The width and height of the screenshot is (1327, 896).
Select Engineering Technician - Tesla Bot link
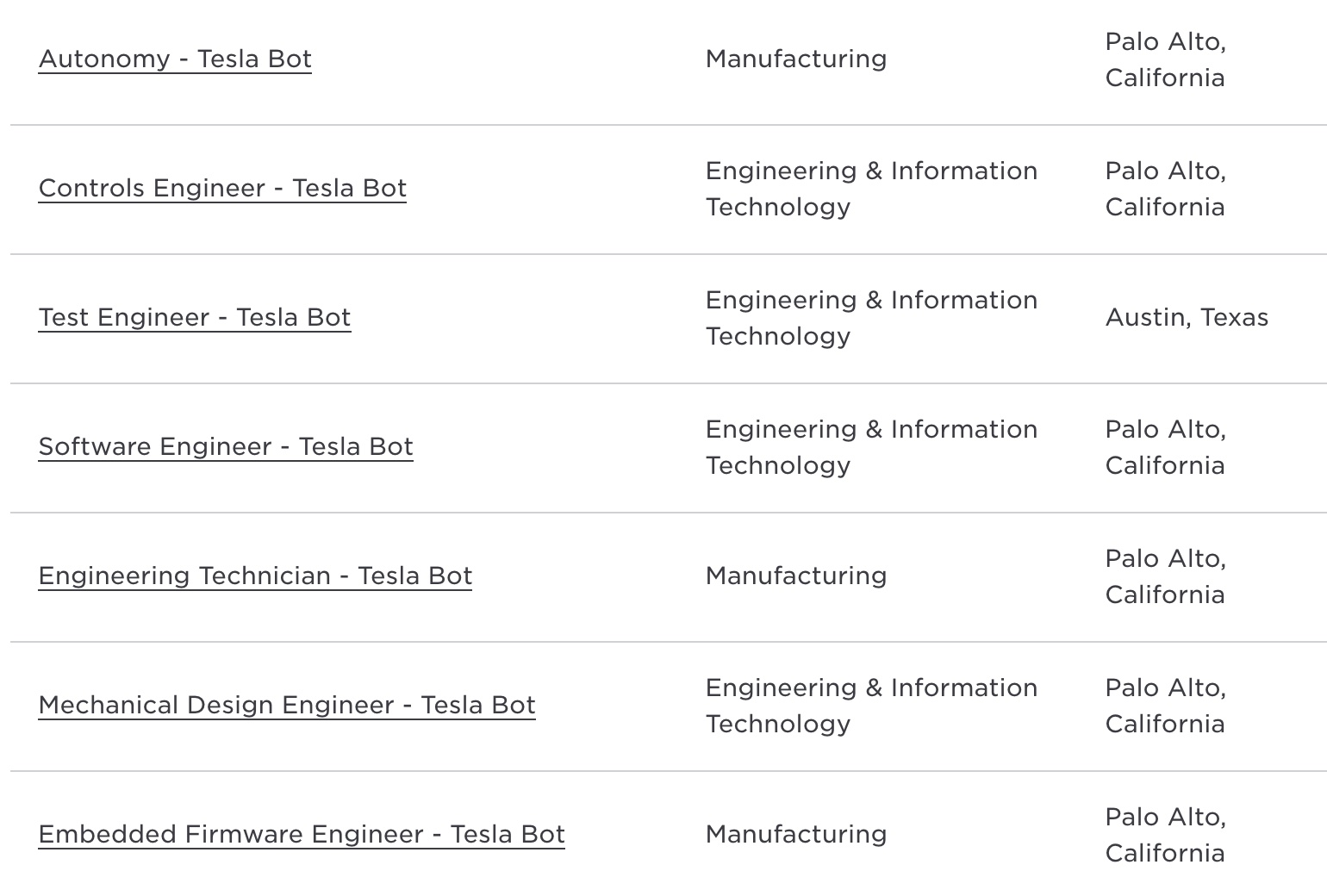coord(255,576)
